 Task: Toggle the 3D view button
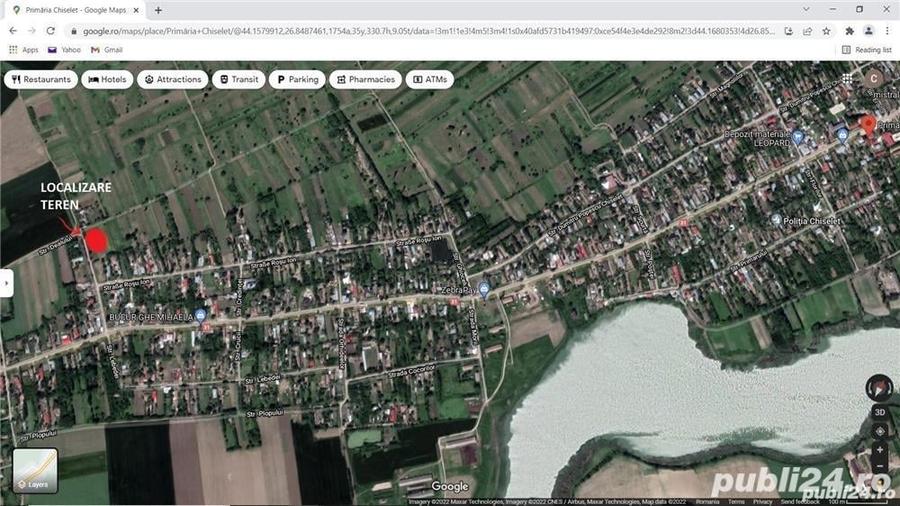point(879,412)
